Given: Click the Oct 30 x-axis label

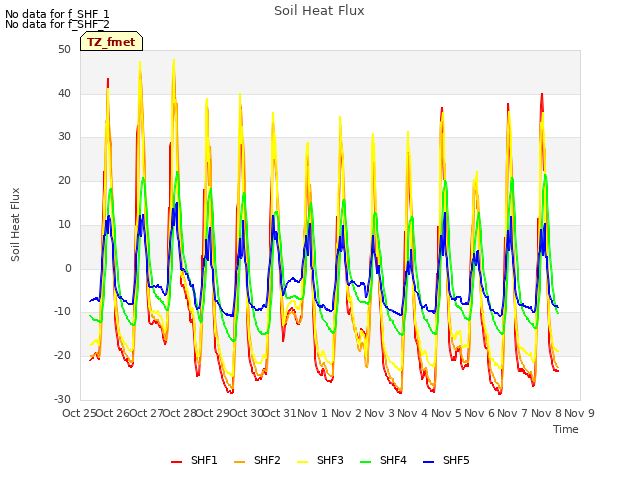Looking at the screenshot, I should (x=247, y=413).
